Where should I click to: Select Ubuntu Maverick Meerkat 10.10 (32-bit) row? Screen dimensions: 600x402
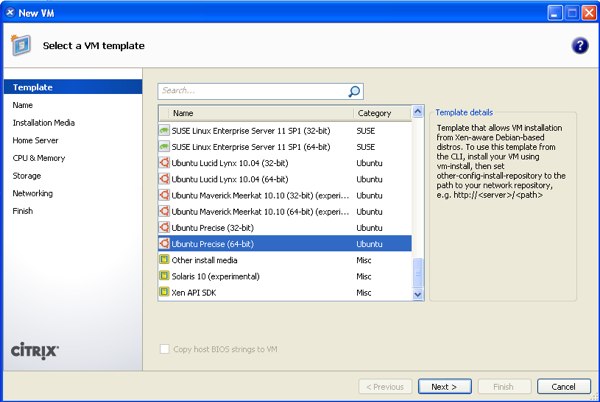[285, 195]
